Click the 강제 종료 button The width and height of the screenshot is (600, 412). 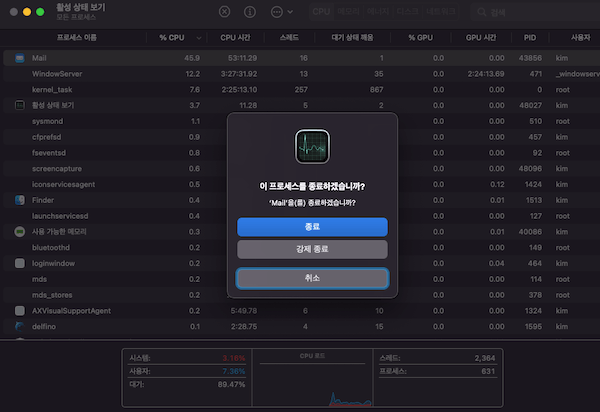(312, 249)
